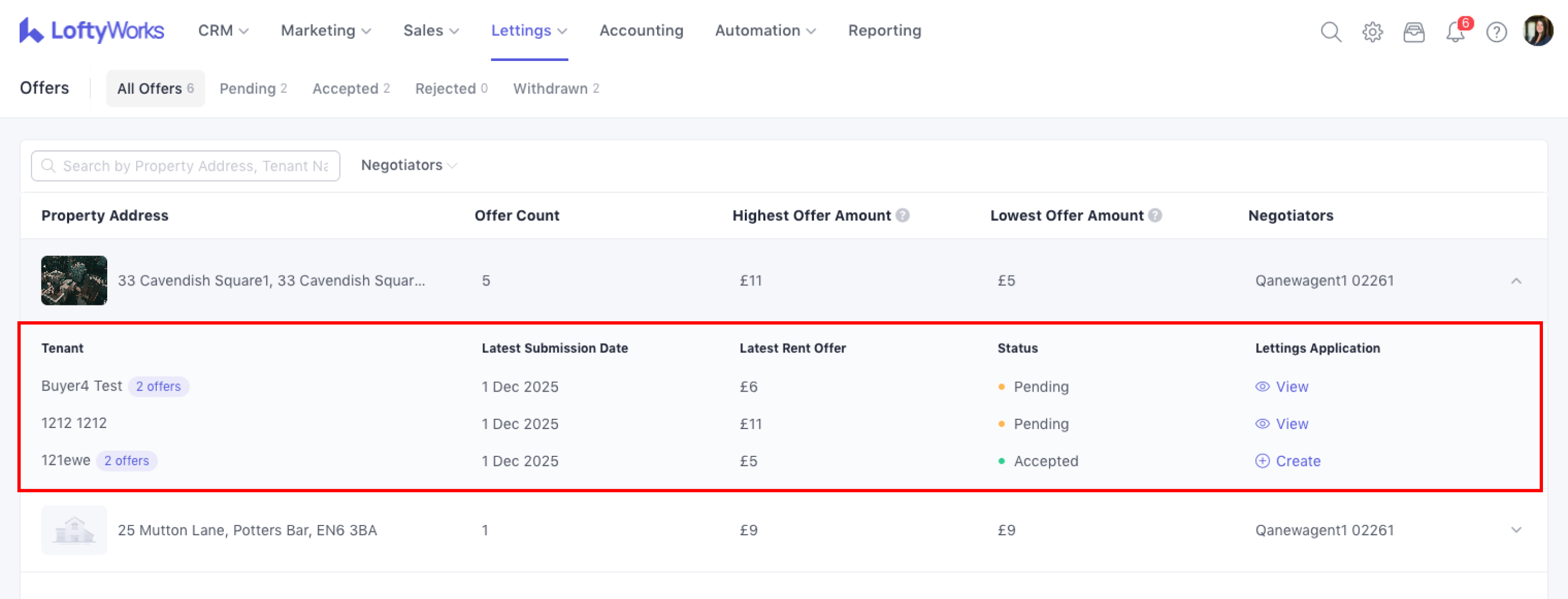The width and height of the screenshot is (1568, 599).
Task: Open the help question mark icon
Action: [1496, 31]
